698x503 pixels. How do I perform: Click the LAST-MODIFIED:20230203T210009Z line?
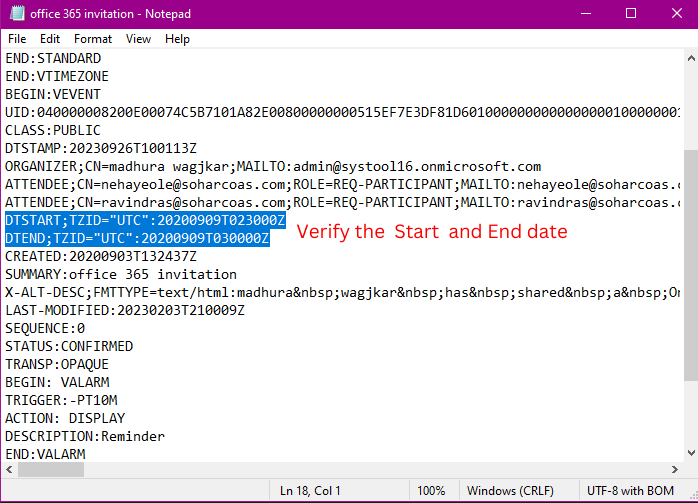coord(125,310)
